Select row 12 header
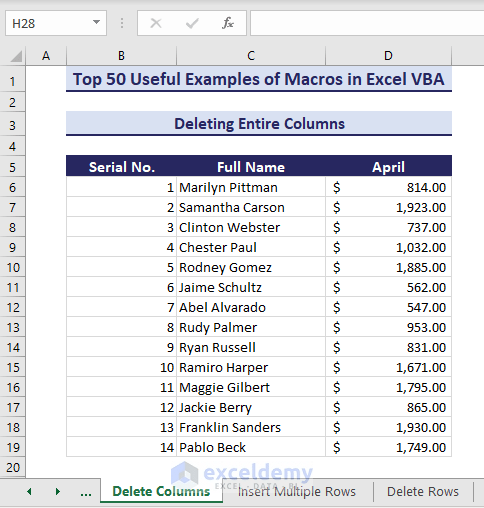Image resolution: width=484 pixels, height=508 pixels. coord(13,307)
